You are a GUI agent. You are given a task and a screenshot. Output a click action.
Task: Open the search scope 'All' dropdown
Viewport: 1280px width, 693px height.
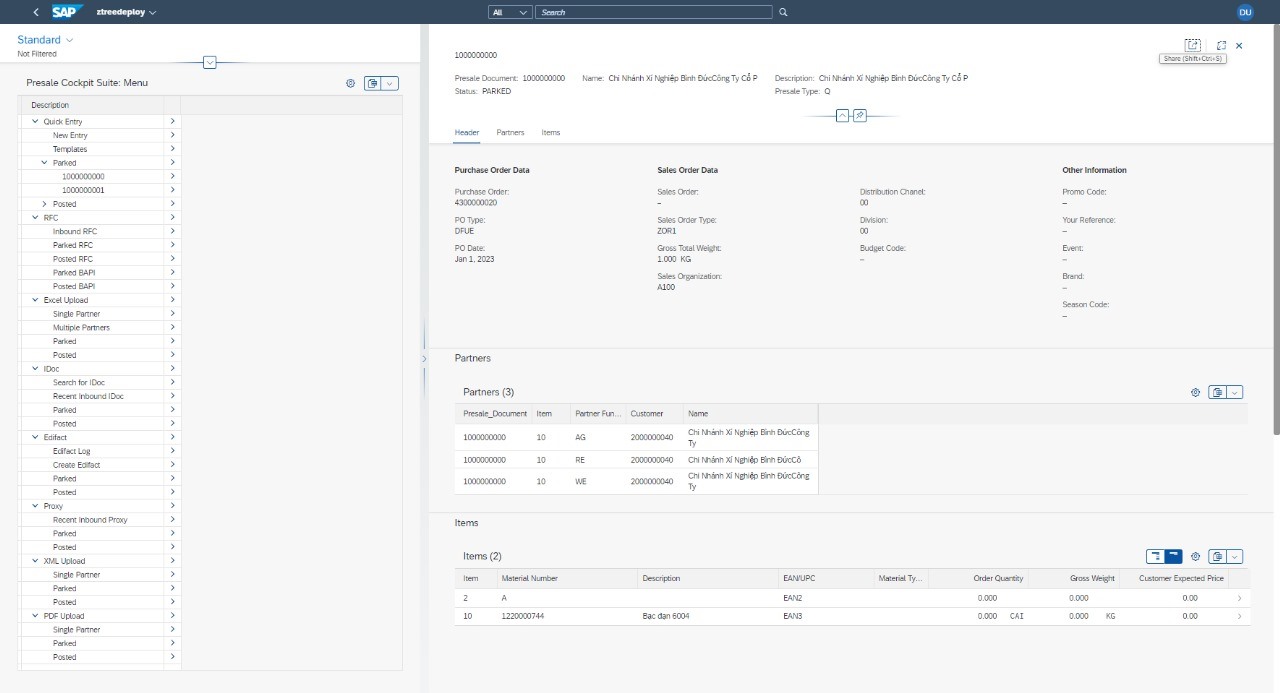click(x=511, y=12)
